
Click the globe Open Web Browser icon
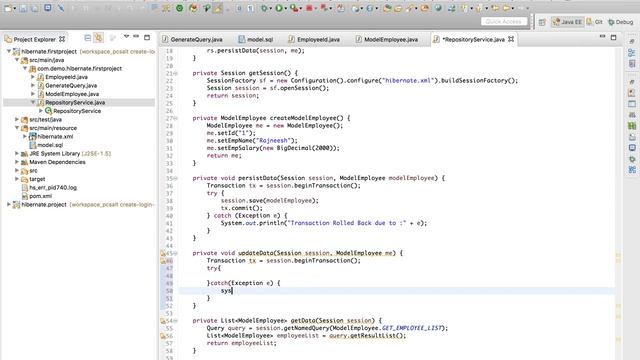click(x=438, y=8)
